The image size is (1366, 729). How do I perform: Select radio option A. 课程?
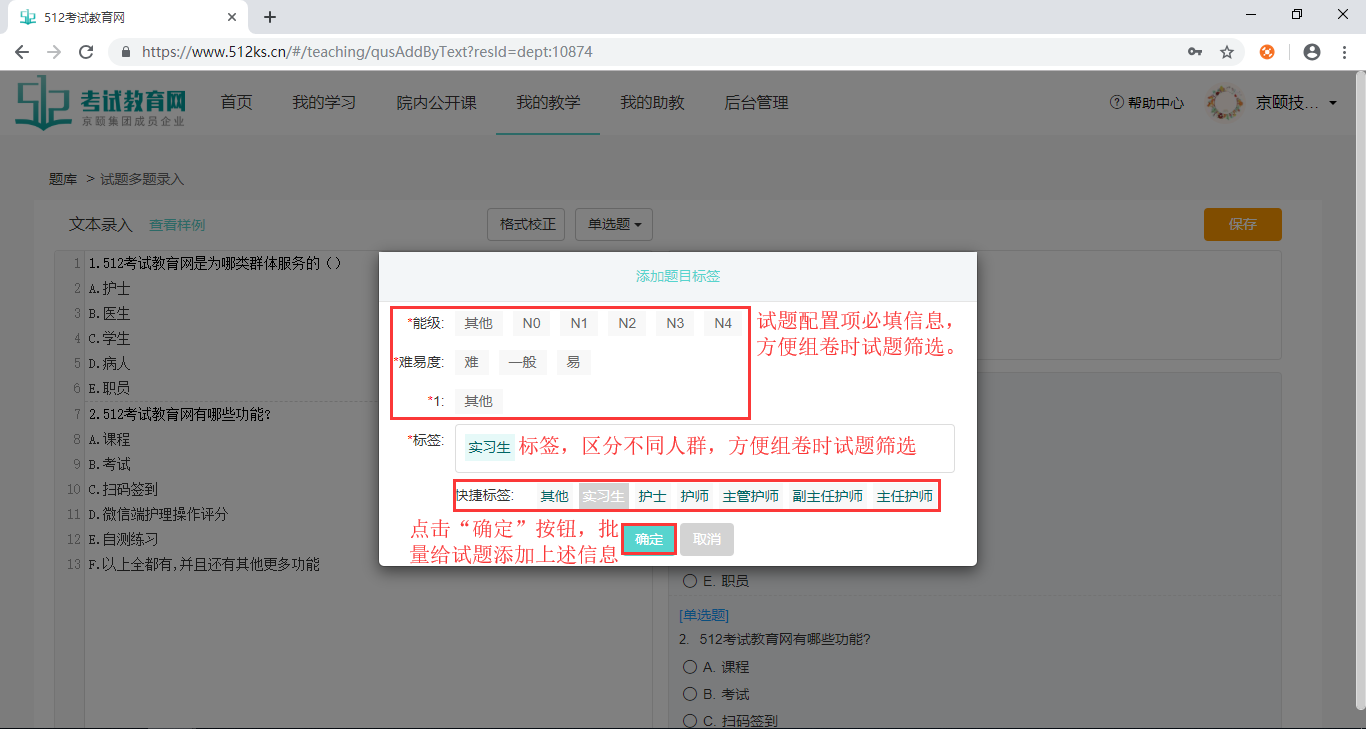pyautogui.click(x=689, y=667)
